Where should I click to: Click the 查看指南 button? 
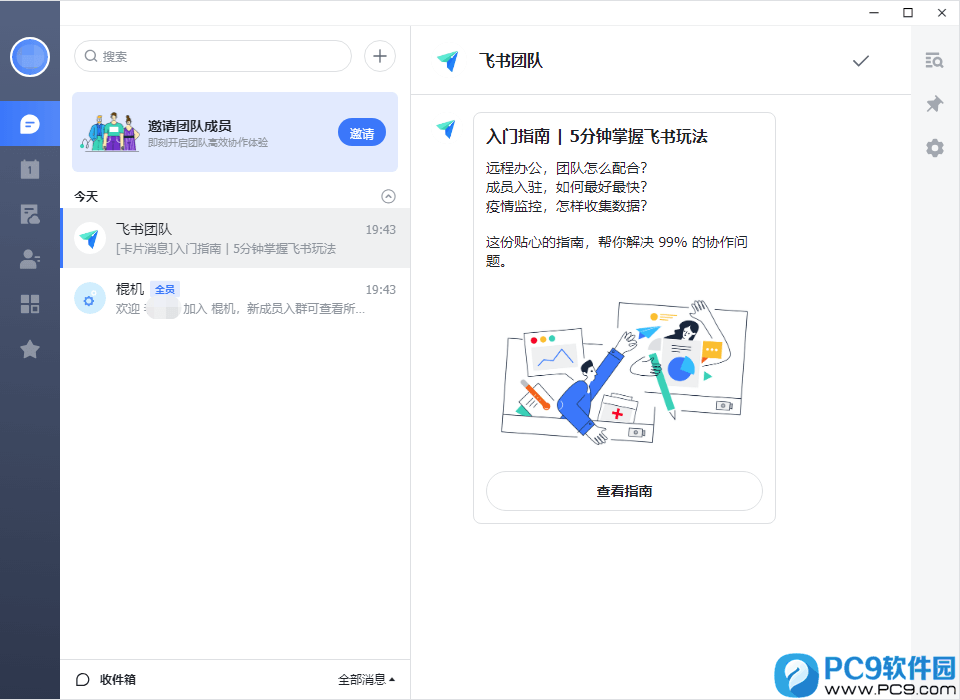coord(624,491)
